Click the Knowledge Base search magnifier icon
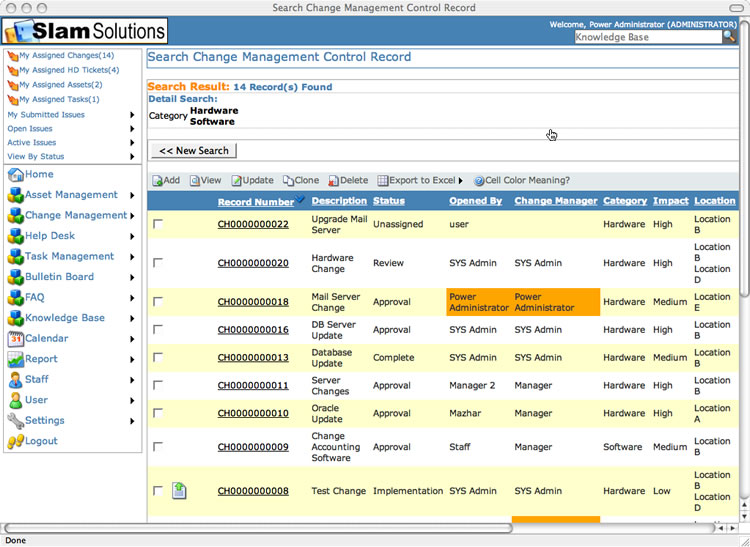The height and width of the screenshot is (547, 750). [729, 36]
